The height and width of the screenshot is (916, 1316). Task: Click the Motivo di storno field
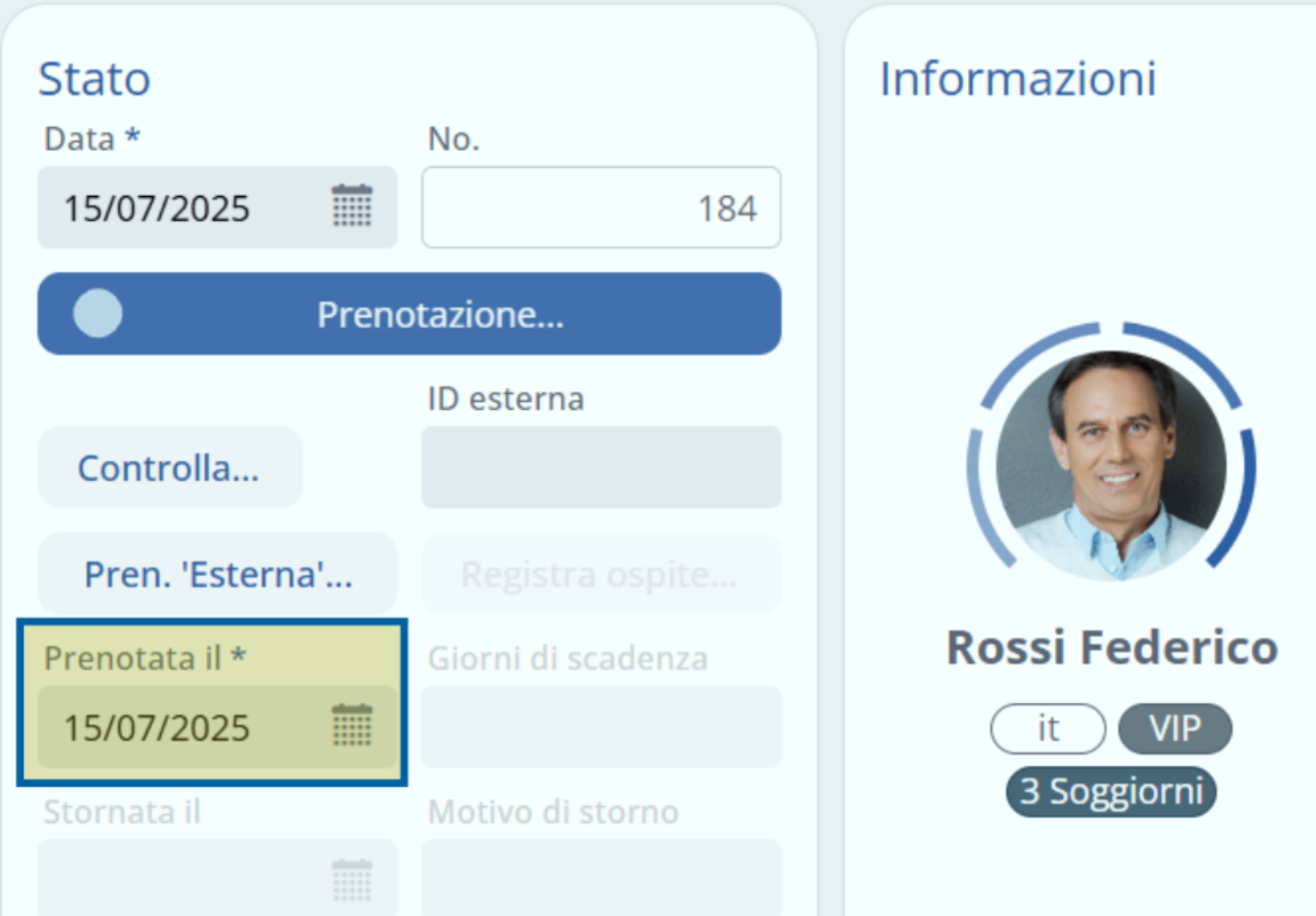pyautogui.click(x=600, y=880)
